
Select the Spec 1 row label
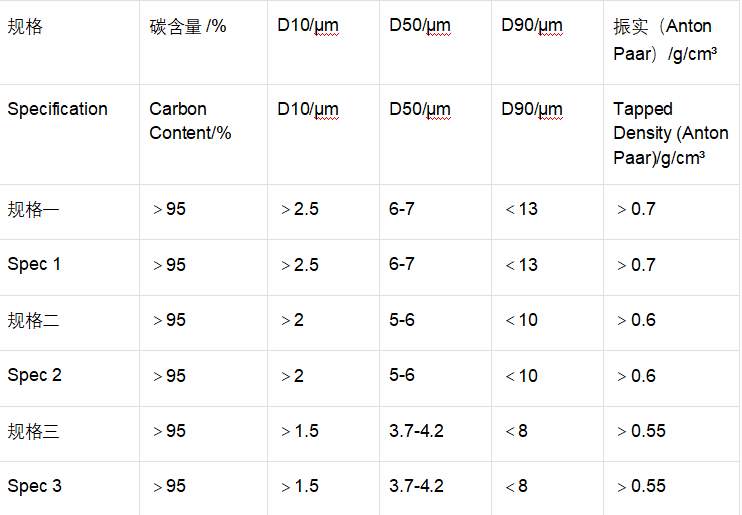tap(34, 265)
